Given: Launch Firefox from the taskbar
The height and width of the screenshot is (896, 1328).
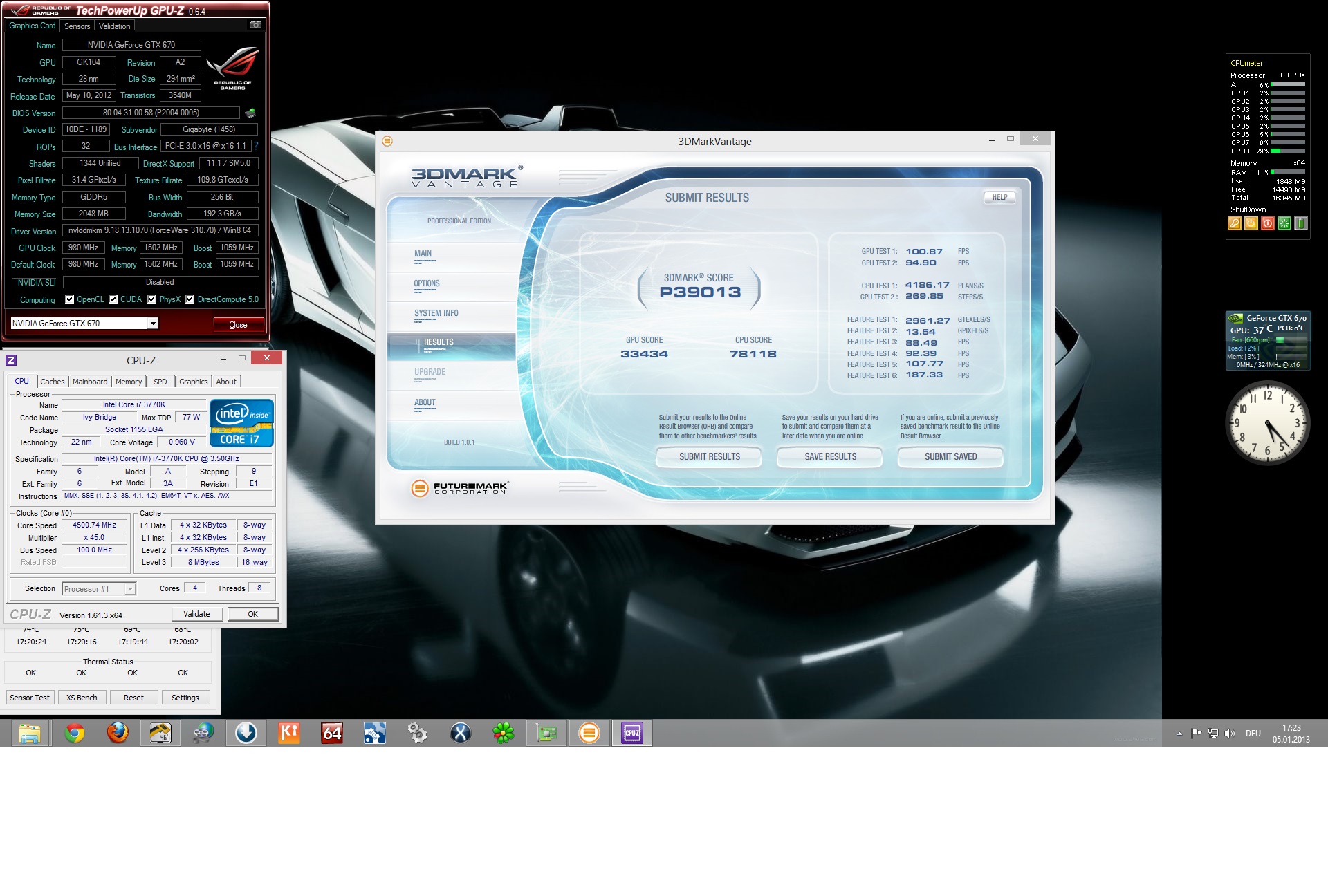Looking at the screenshot, I should click(118, 733).
